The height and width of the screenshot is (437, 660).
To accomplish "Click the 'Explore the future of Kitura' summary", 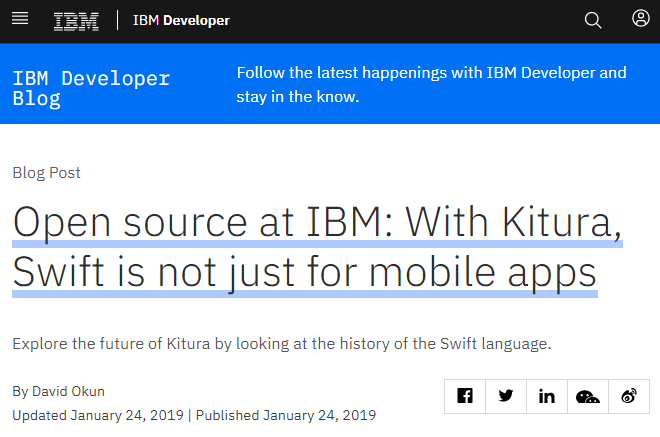I will coord(282,344).
